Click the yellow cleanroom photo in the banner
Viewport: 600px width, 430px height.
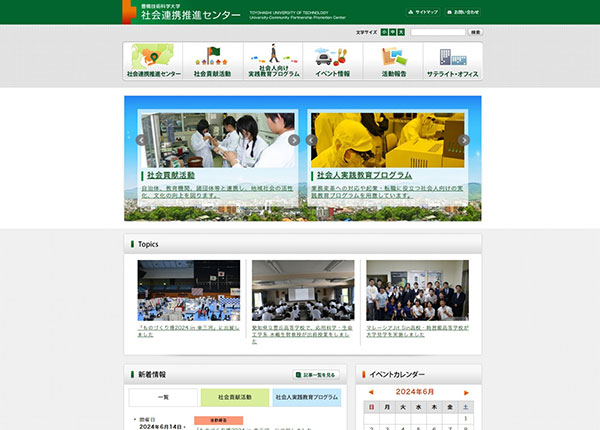pos(388,140)
